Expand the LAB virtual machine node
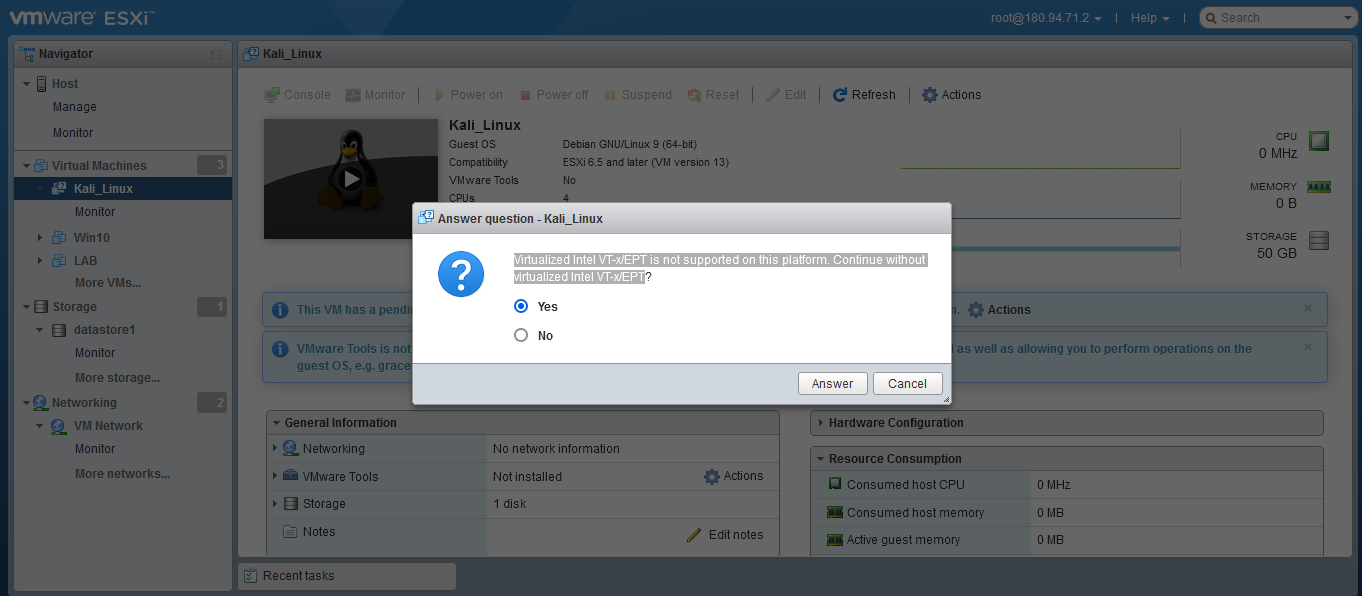Image resolution: width=1362 pixels, height=596 pixels. click(x=40, y=261)
